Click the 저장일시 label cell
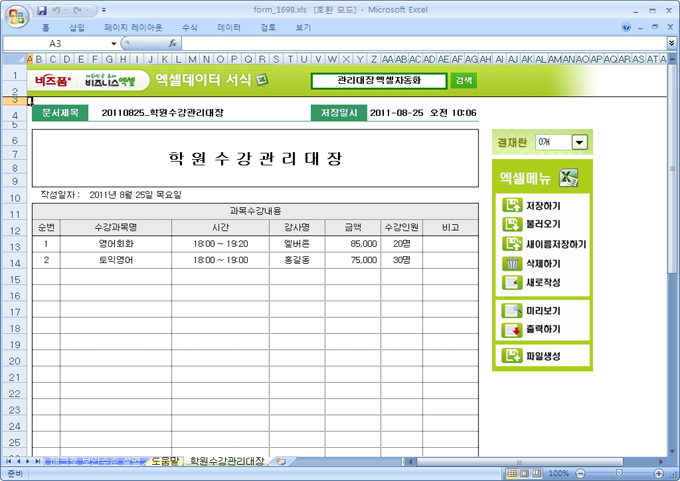The width and height of the screenshot is (680, 481). click(x=339, y=113)
